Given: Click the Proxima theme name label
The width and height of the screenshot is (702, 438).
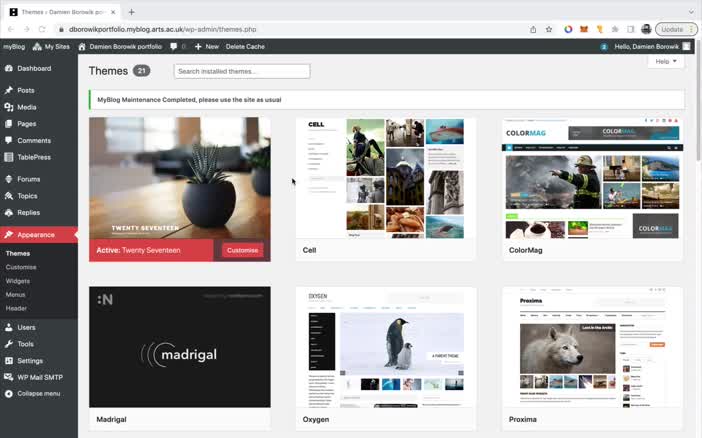Looking at the screenshot, I should click(522, 420).
